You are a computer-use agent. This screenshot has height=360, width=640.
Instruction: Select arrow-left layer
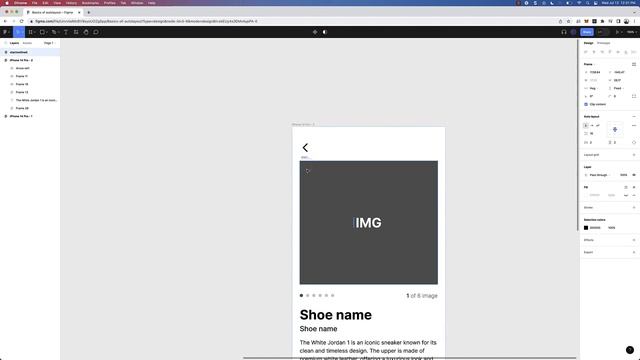22,68
